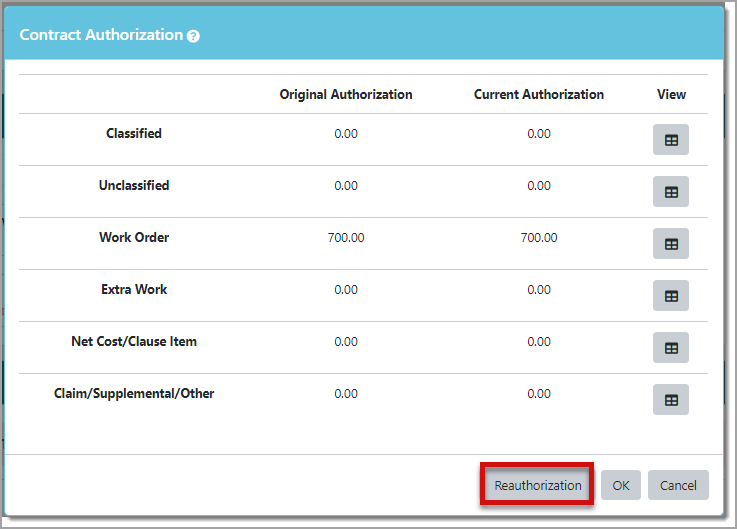737x529 pixels.
Task: View Claim/Supplemental/Other details grid
Action: 671,400
